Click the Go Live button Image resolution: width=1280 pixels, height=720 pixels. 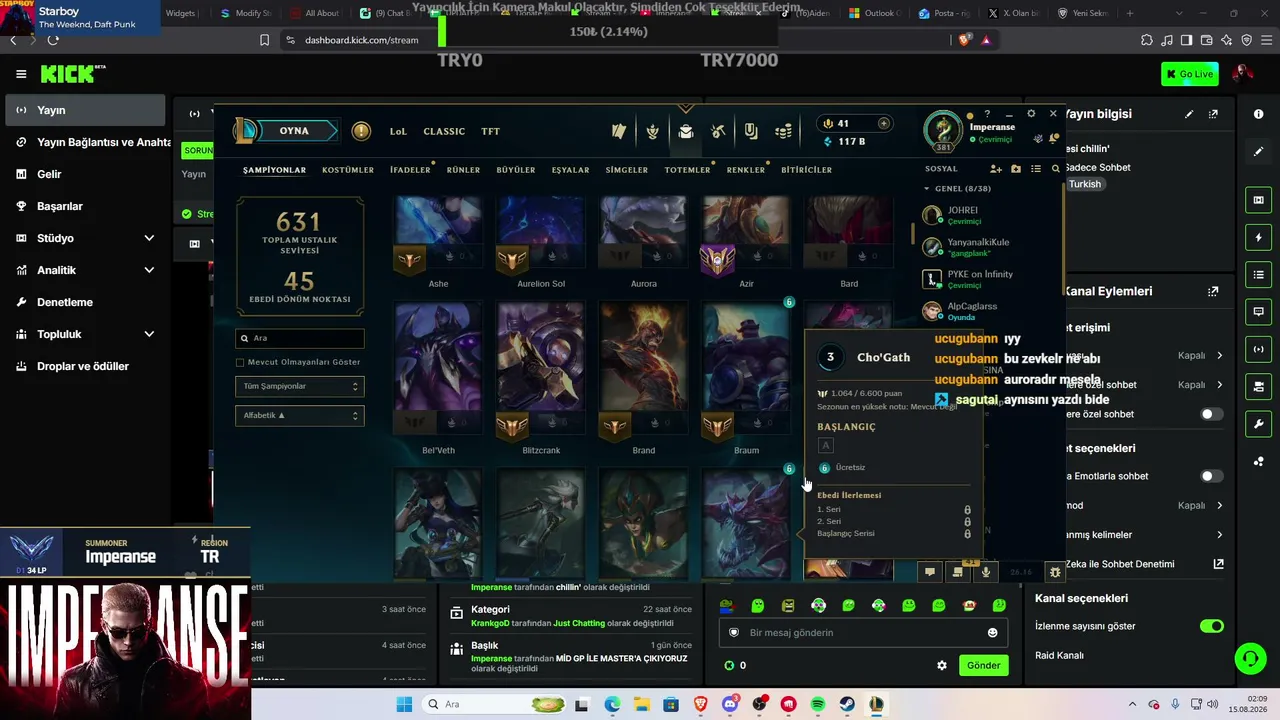coord(1189,74)
